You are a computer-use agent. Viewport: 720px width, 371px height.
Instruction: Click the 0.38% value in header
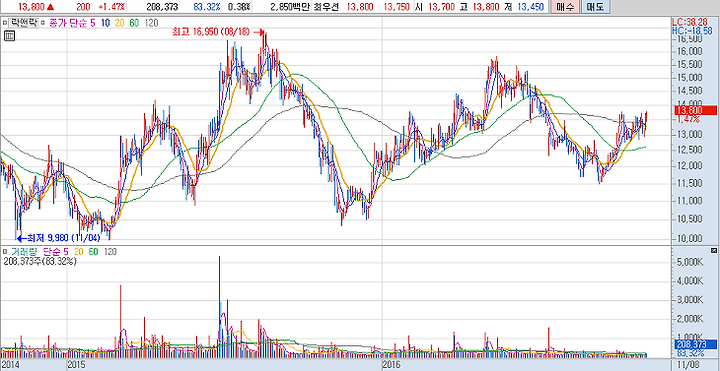click(239, 7)
